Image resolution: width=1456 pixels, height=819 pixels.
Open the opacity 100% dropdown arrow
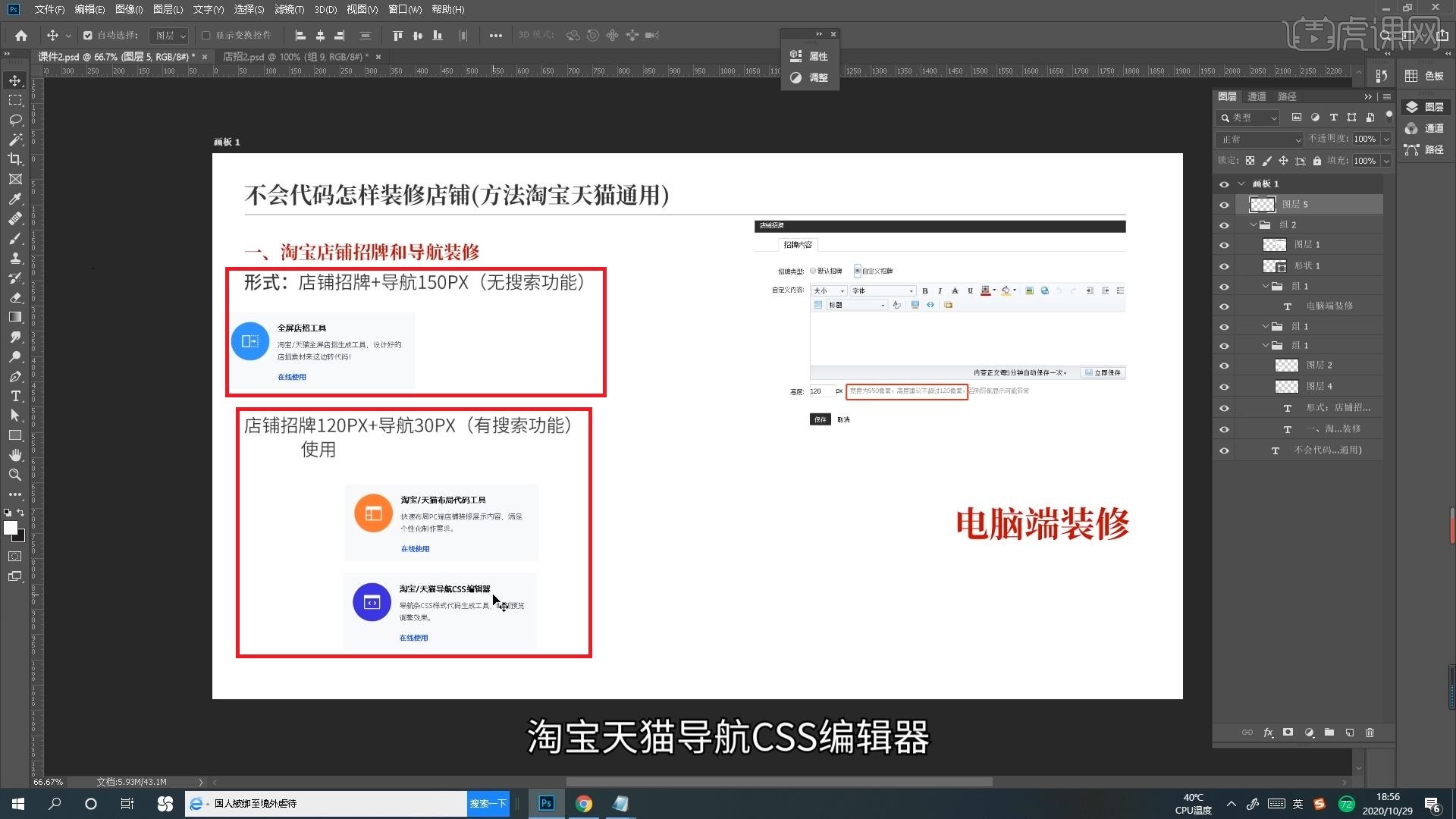[1386, 140]
